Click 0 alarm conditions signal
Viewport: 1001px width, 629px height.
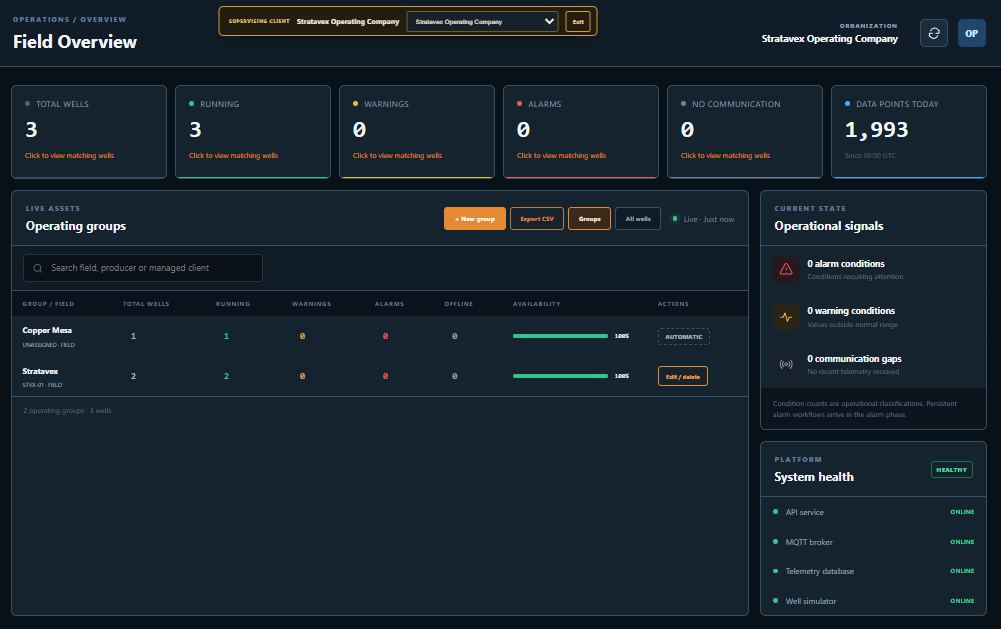pyautogui.click(x=873, y=269)
